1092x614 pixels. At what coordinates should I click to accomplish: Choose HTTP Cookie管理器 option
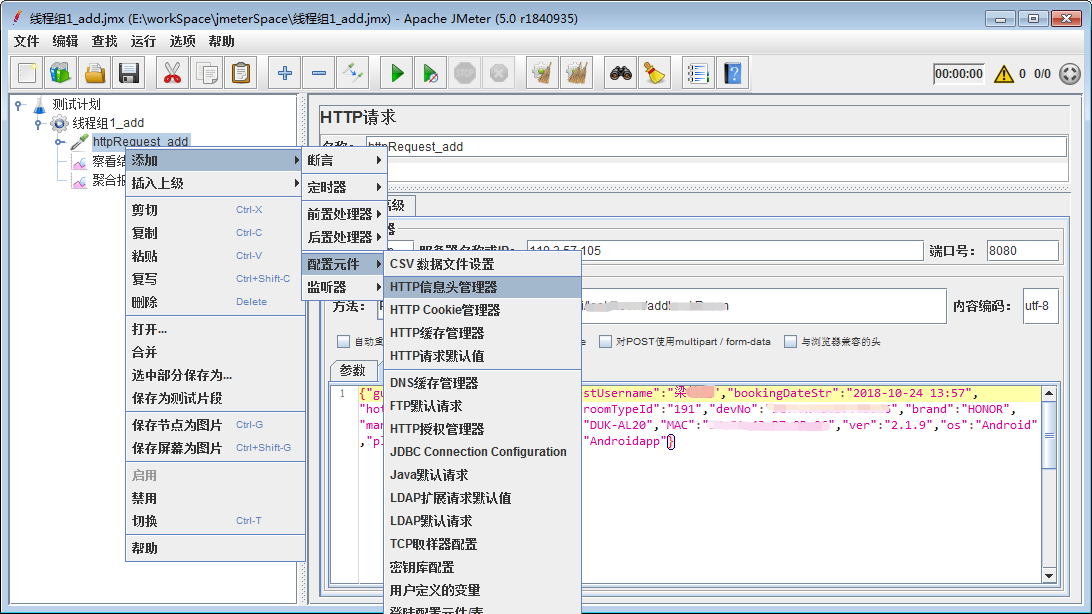[483, 310]
